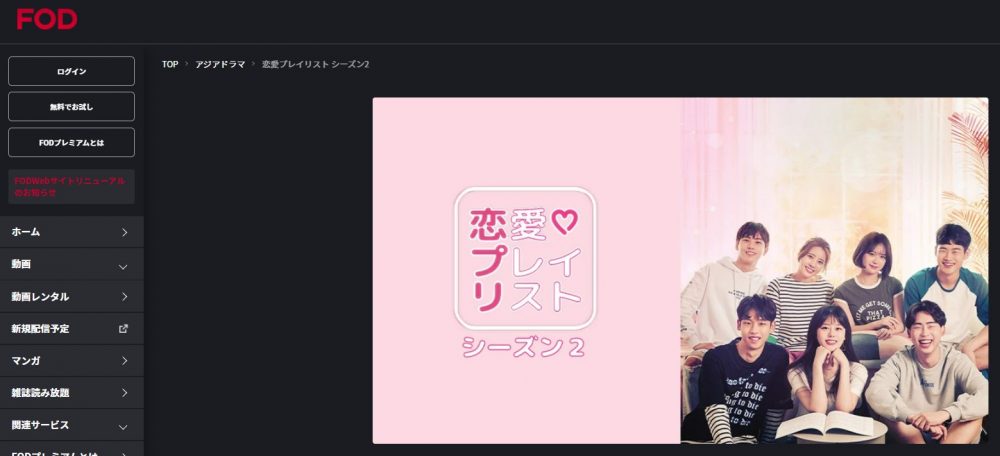Open 新規配信予定 in the sidebar menu

[x=71, y=328]
